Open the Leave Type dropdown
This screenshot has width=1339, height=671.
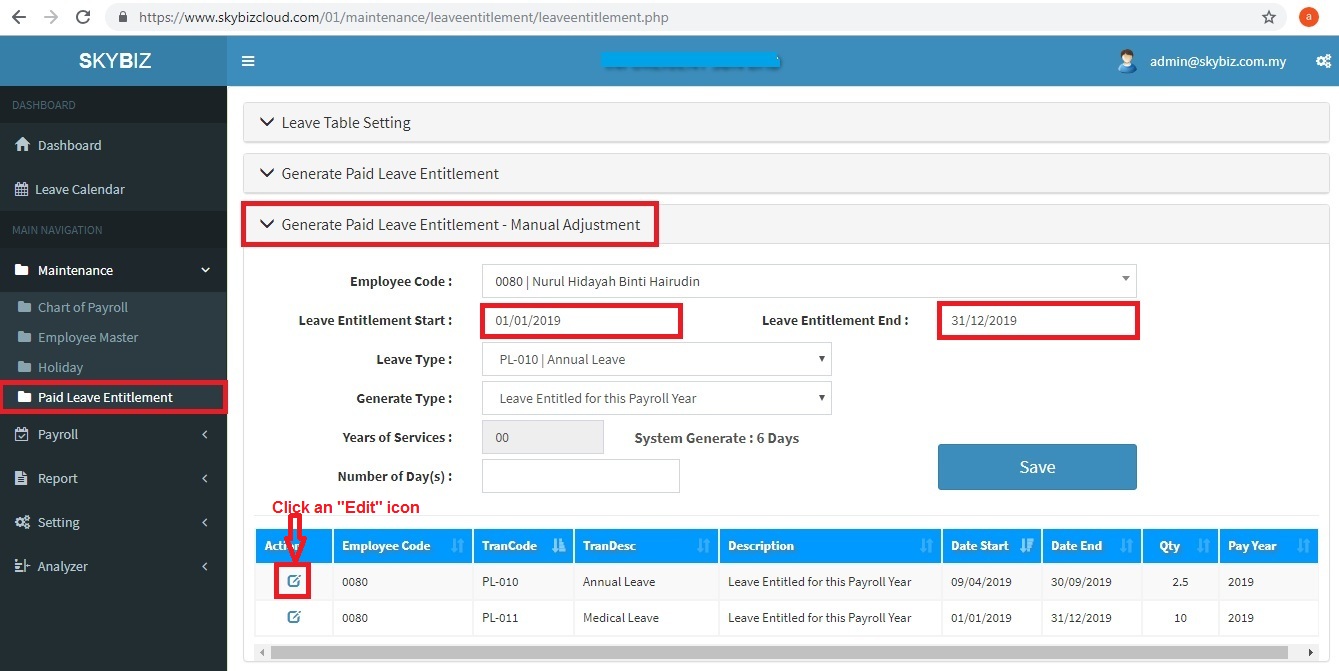tap(656, 360)
